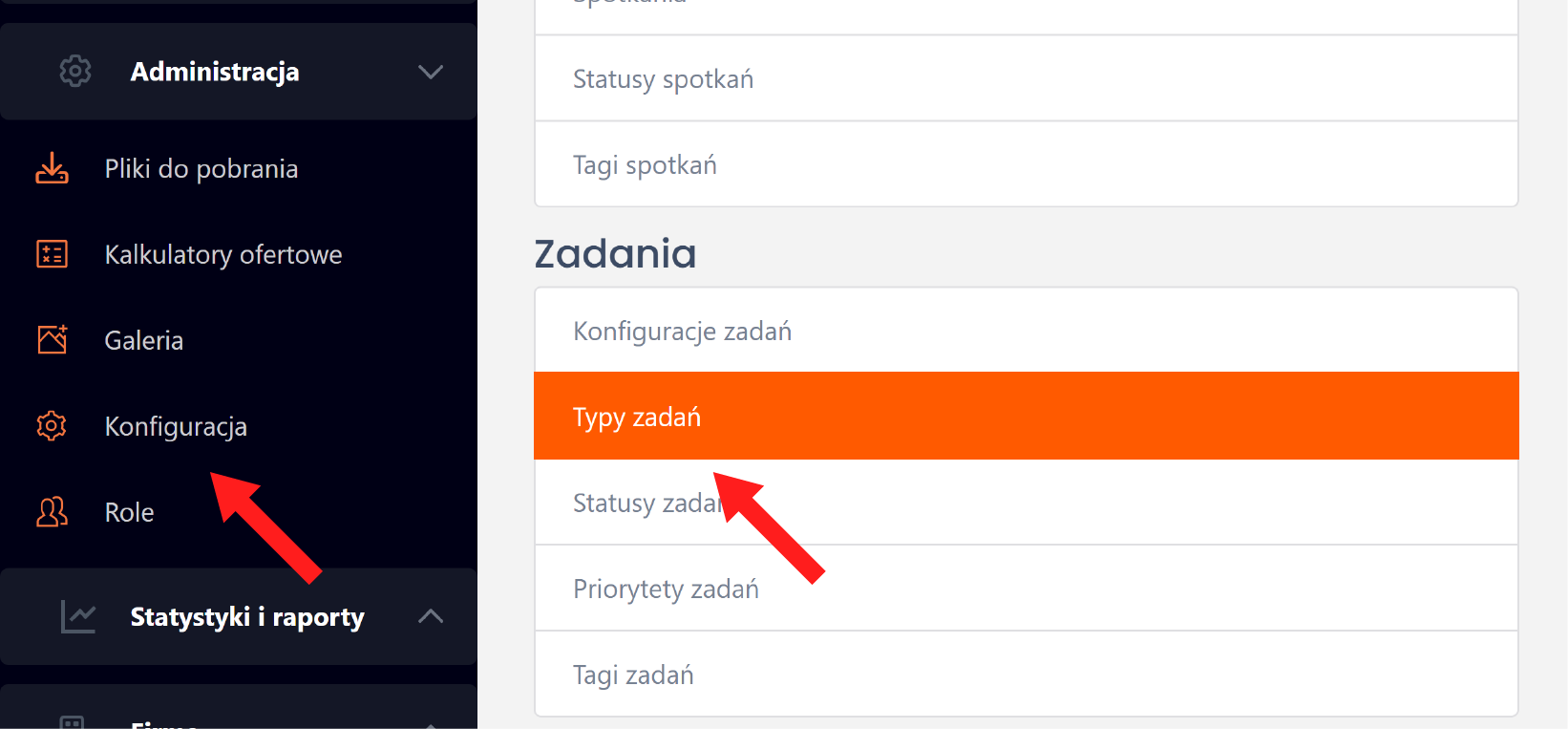Open Tagi spotkań settings link
This screenshot has width=1568, height=729.
pos(645,165)
